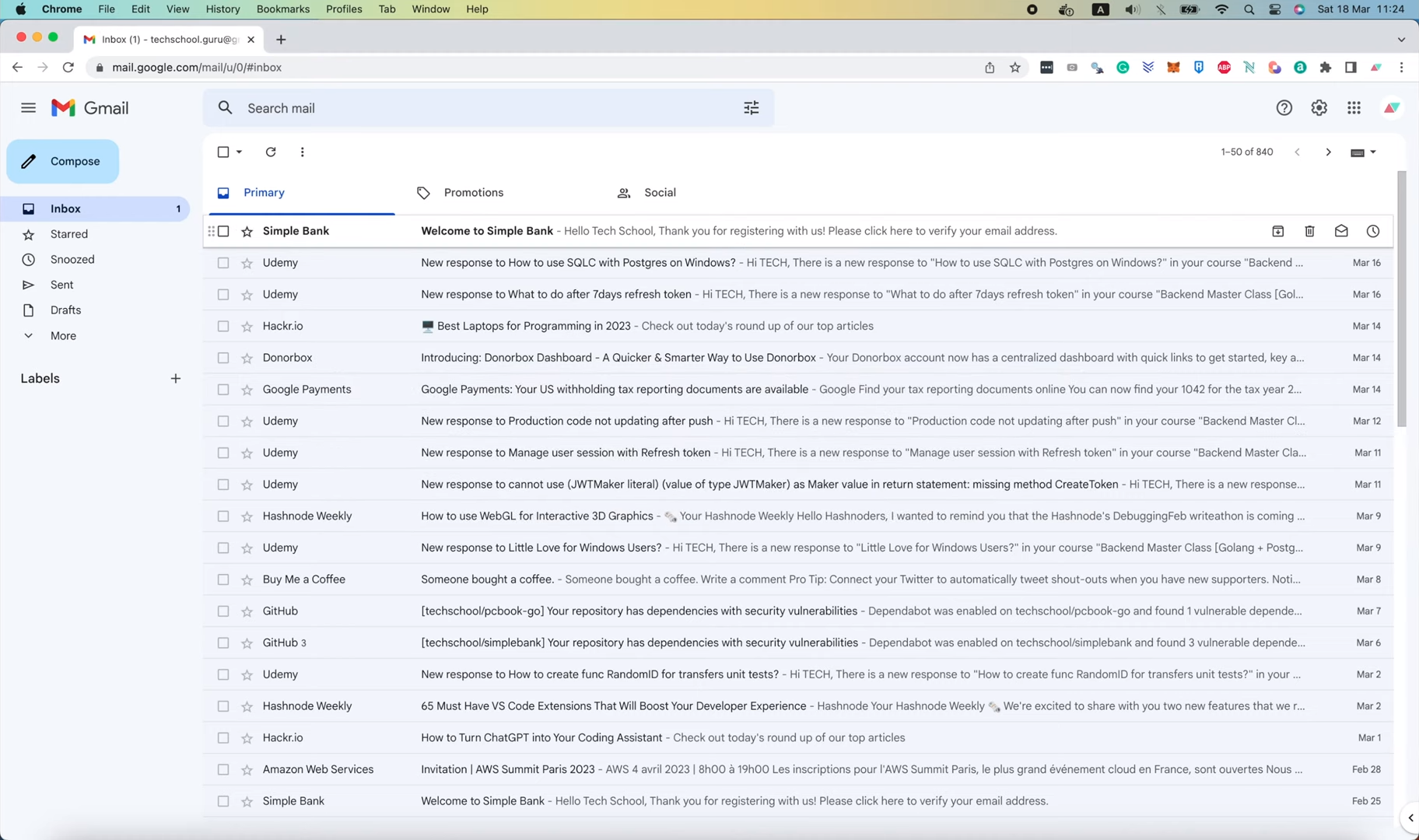The image size is (1419, 840).
Task: Open the Snoozed folder
Action: pos(72,260)
